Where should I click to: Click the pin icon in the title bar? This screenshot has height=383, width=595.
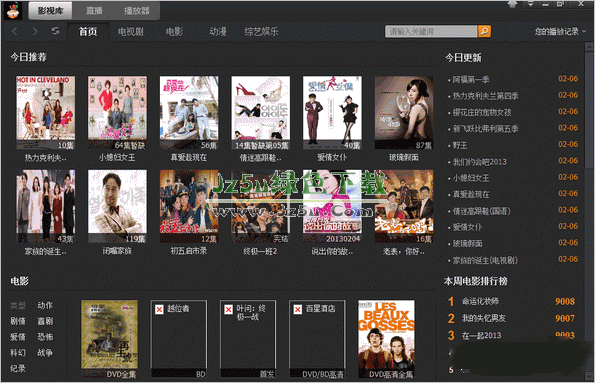(x=512, y=4)
